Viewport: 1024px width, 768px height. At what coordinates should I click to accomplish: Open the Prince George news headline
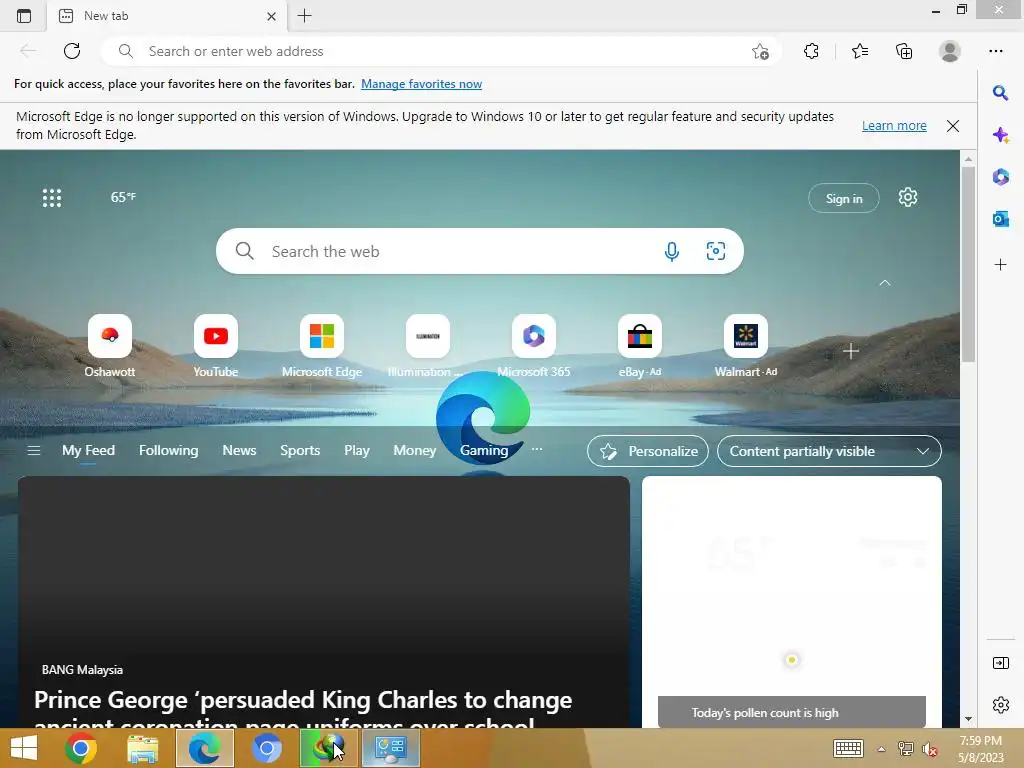pyautogui.click(x=303, y=709)
